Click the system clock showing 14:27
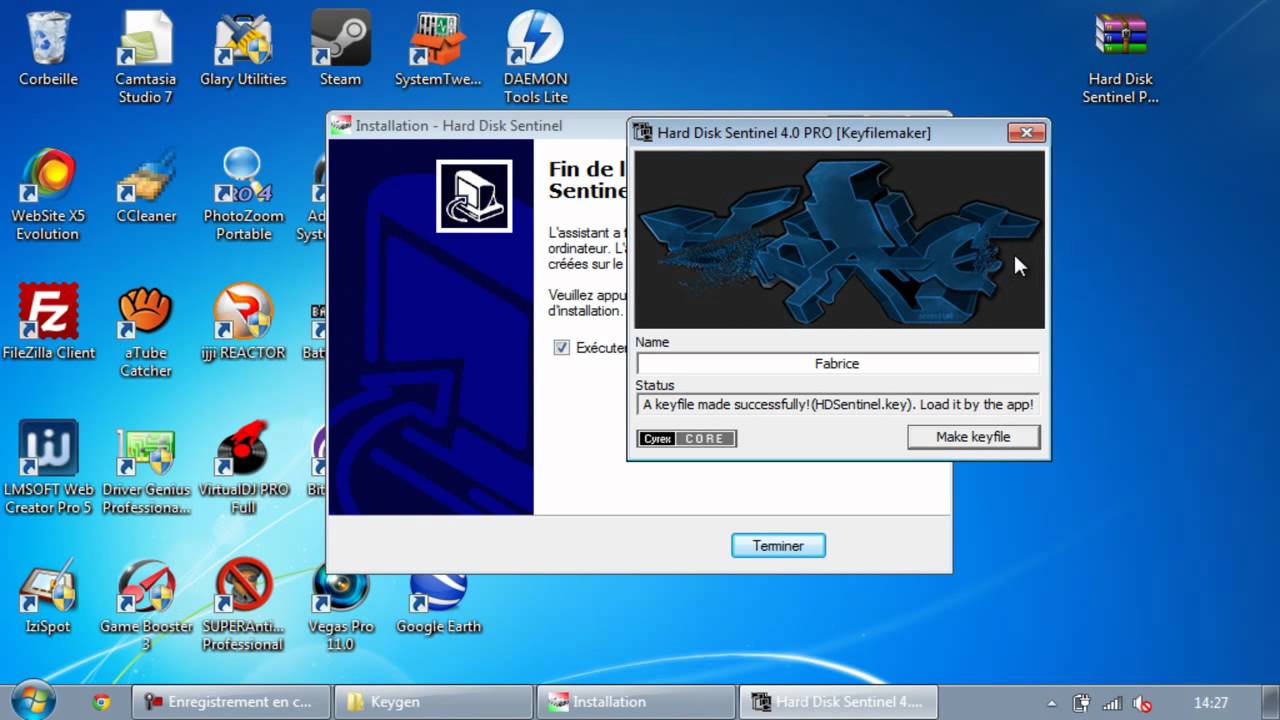 coord(1211,703)
